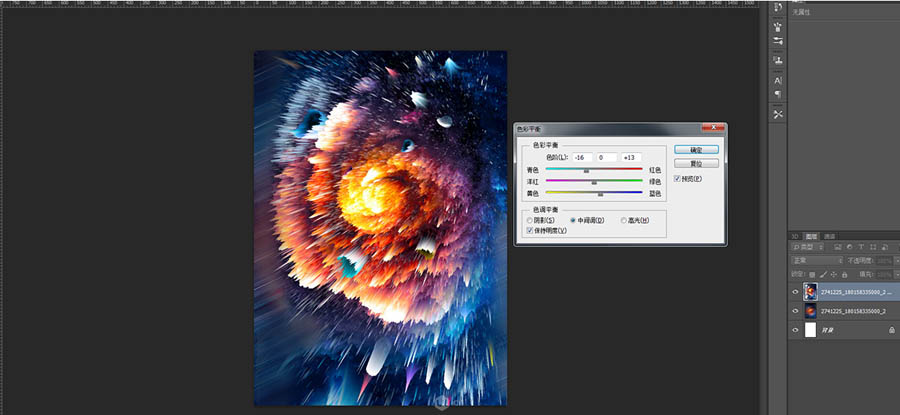Toggle the 预览 (Preview) checkbox
900x415 pixels.
pyautogui.click(x=679, y=178)
